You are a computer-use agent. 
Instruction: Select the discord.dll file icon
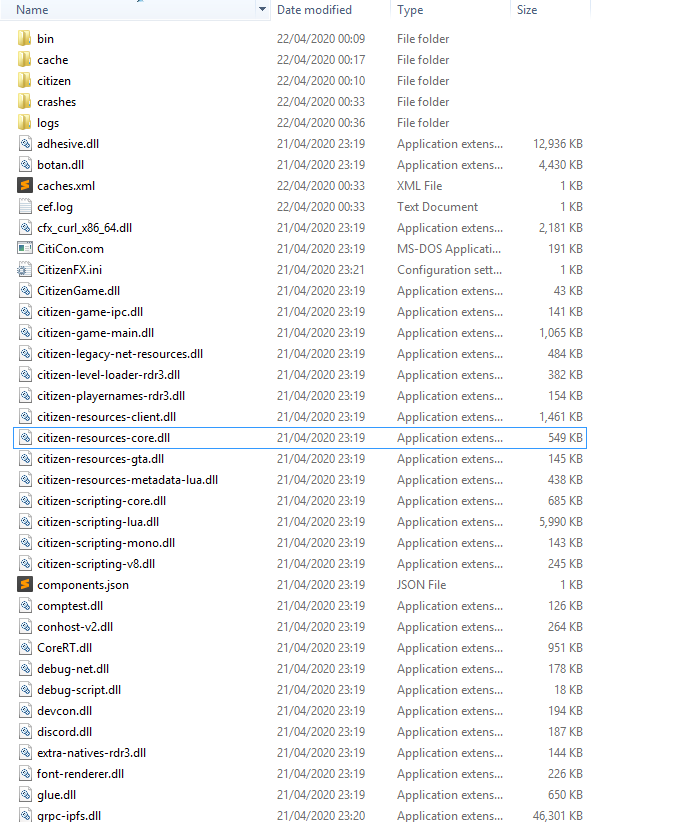25,732
